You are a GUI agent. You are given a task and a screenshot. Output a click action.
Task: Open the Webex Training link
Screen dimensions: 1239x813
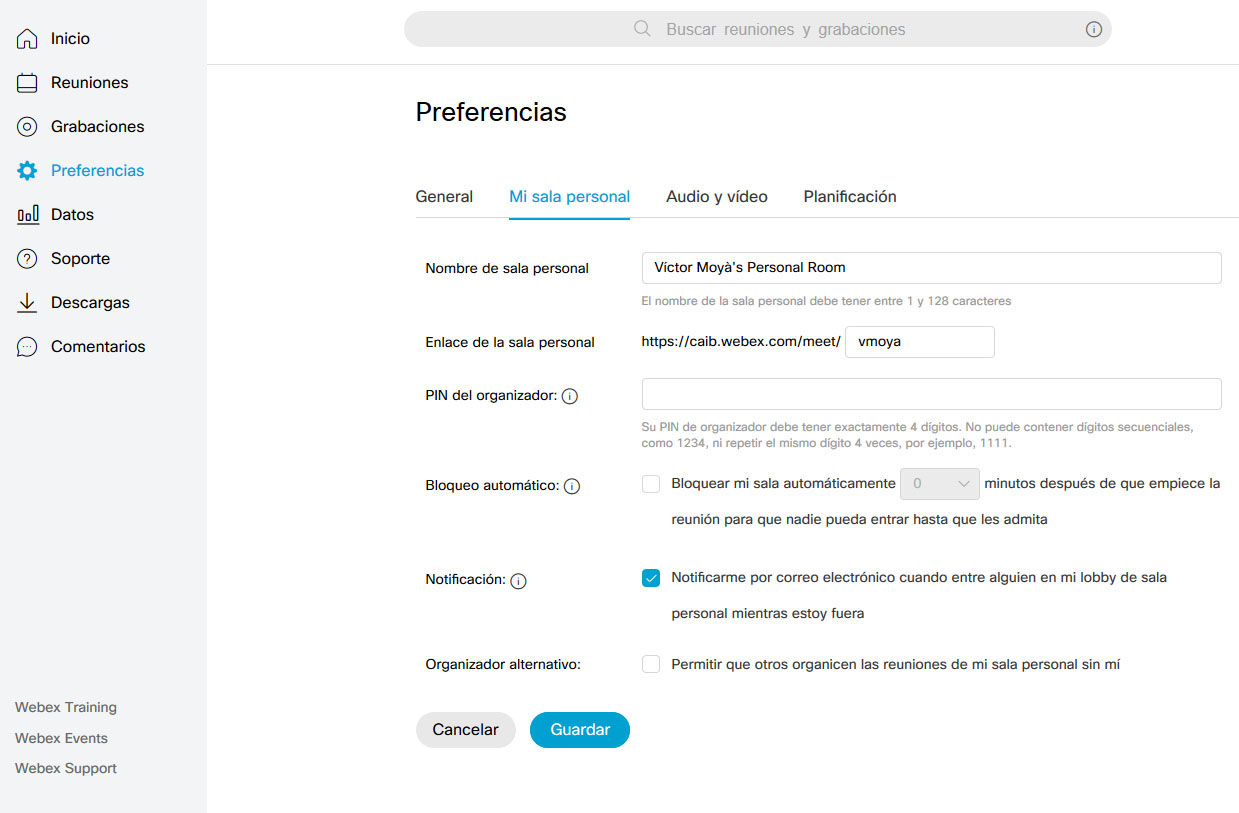tap(66, 707)
